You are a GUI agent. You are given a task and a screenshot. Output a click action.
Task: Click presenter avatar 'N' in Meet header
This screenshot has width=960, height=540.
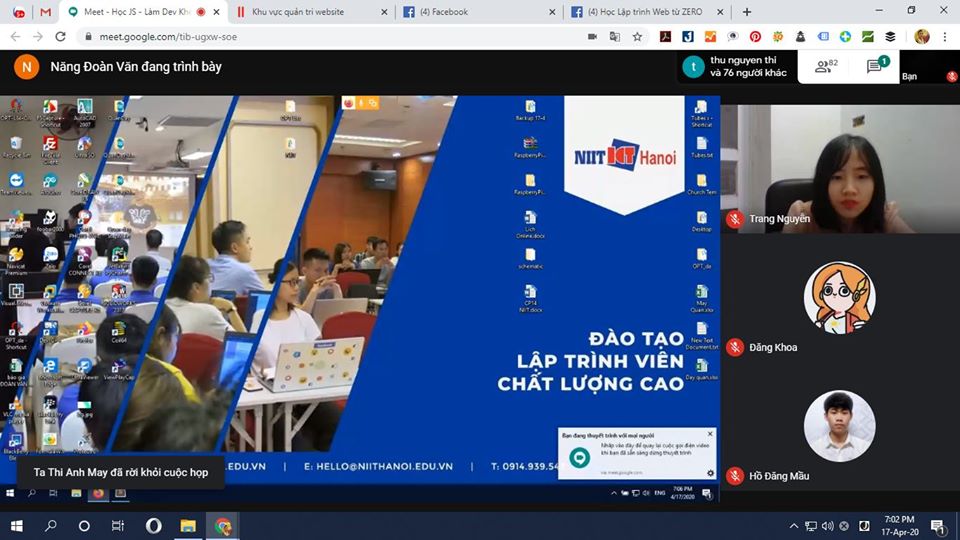(26, 67)
